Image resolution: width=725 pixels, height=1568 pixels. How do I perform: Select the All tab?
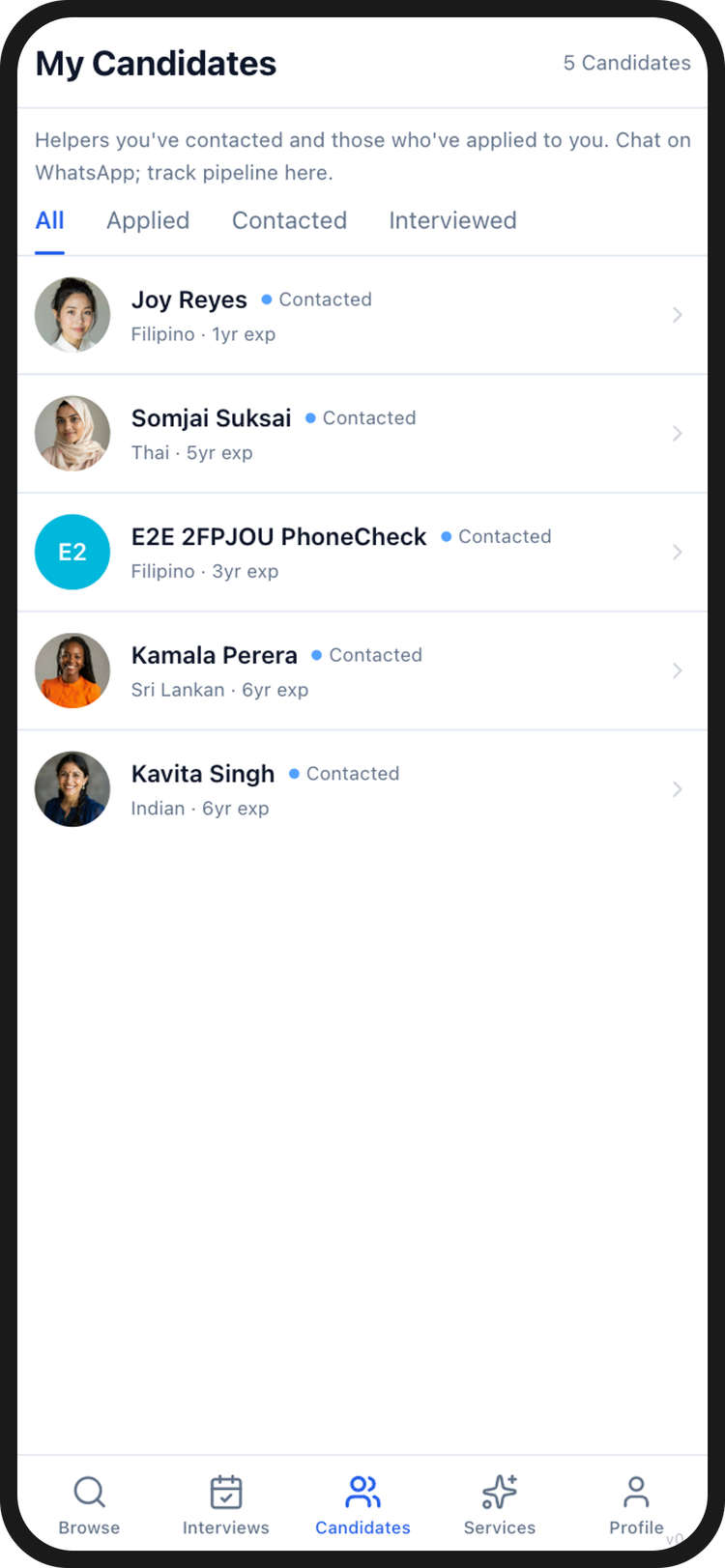click(x=49, y=220)
